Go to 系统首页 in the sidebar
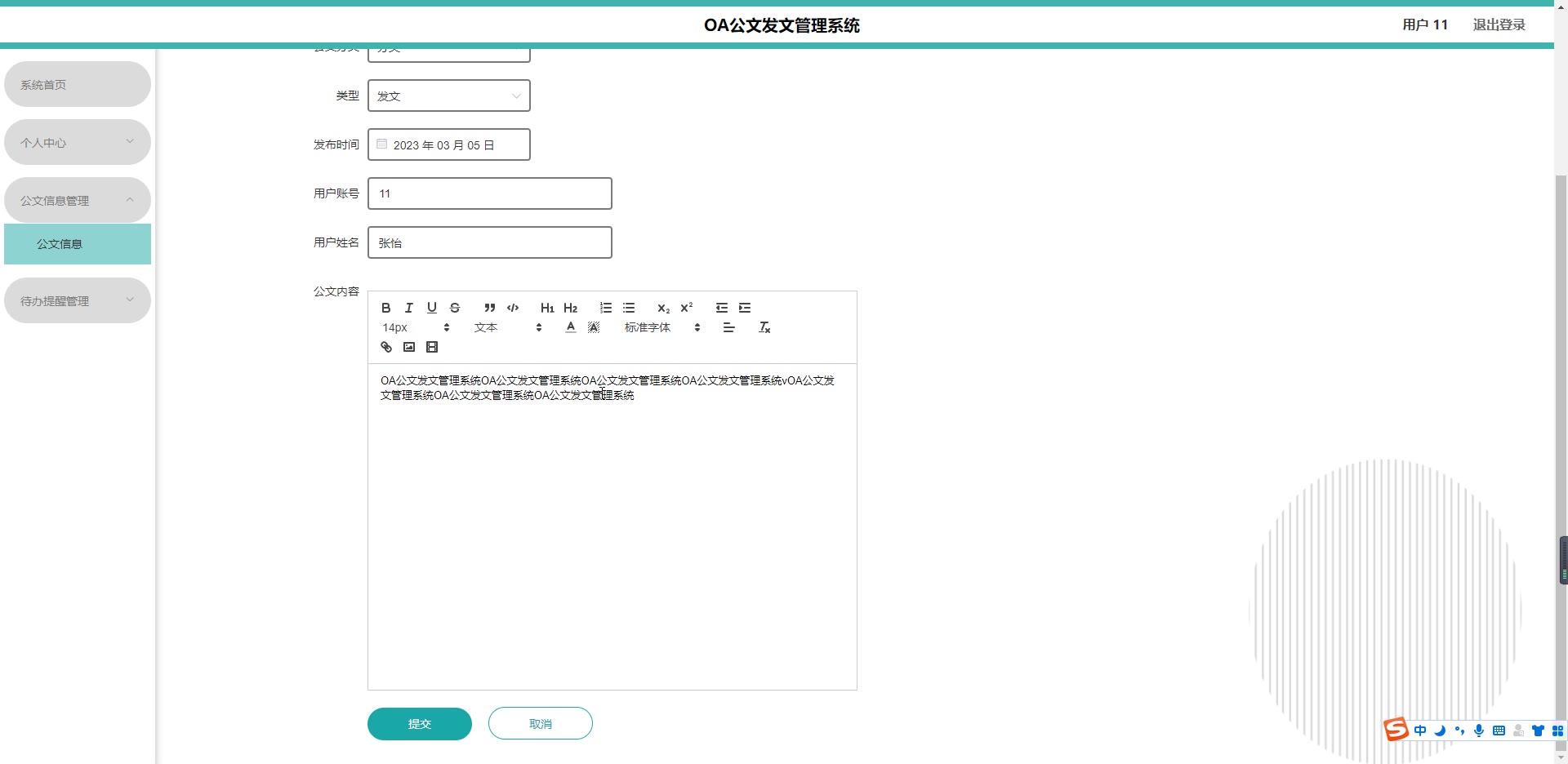Viewport: 1568px width, 764px height. 78,84
